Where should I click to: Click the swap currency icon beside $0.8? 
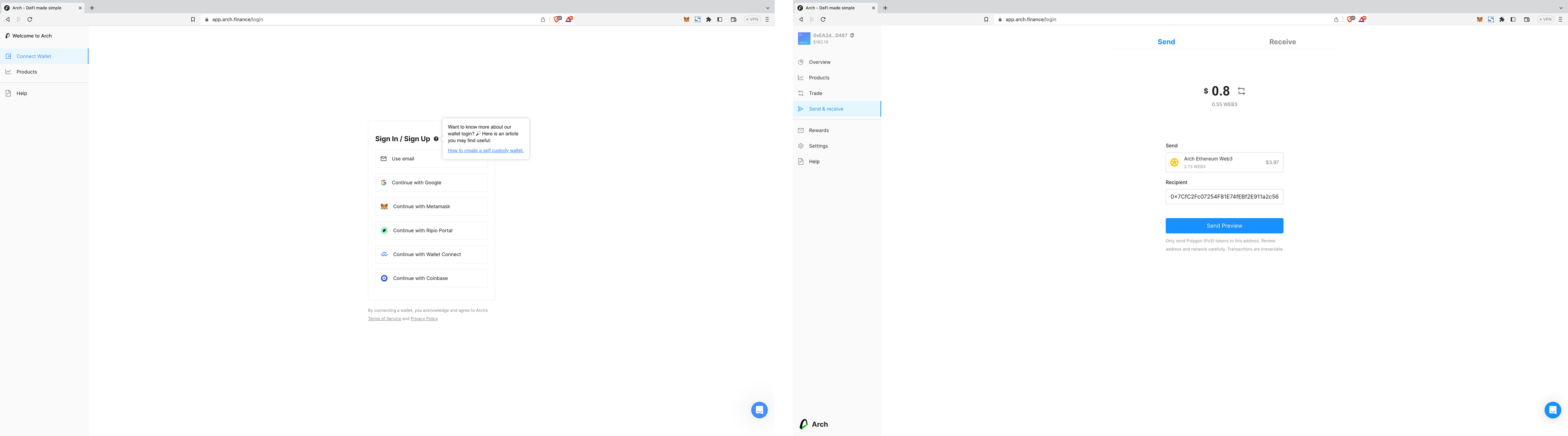pos(1241,91)
